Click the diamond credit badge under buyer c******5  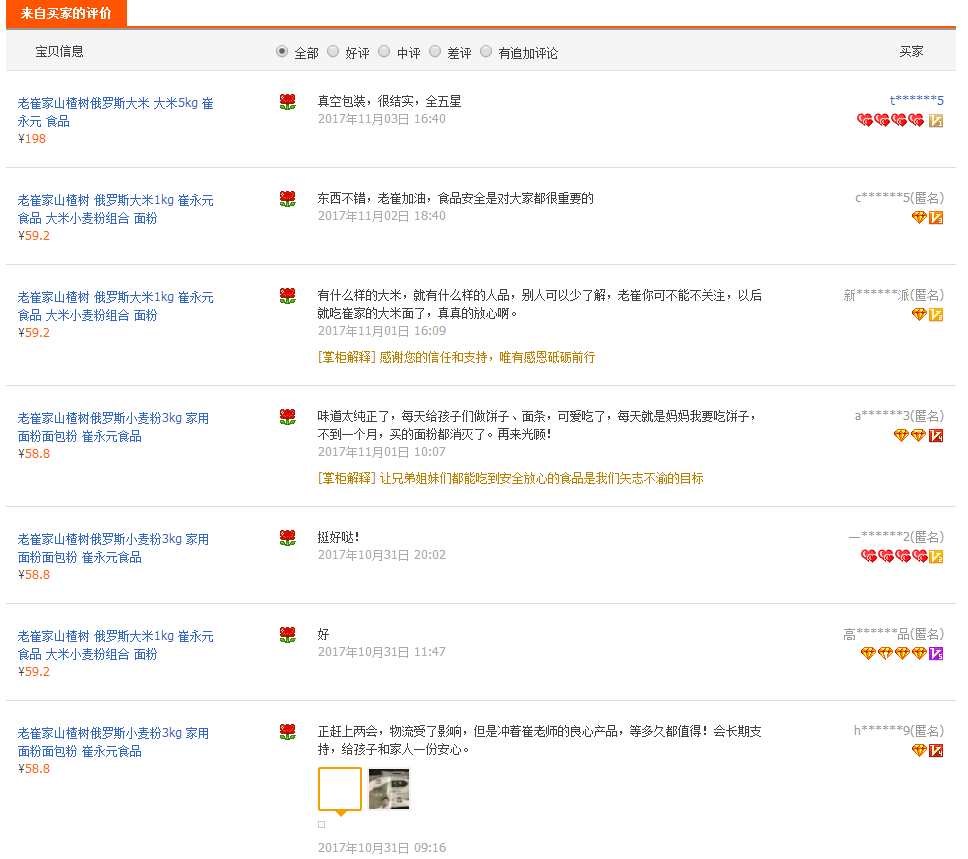tap(919, 217)
